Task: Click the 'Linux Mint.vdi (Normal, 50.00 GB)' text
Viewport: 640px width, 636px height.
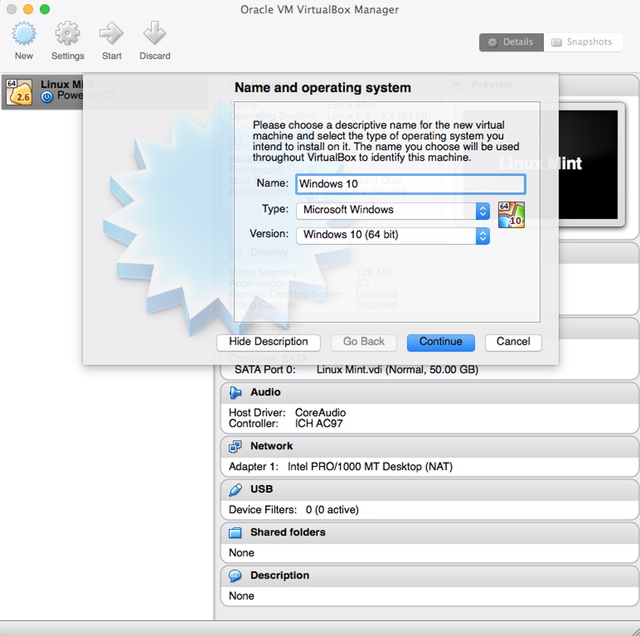Action: pyautogui.click(x=397, y=370)
